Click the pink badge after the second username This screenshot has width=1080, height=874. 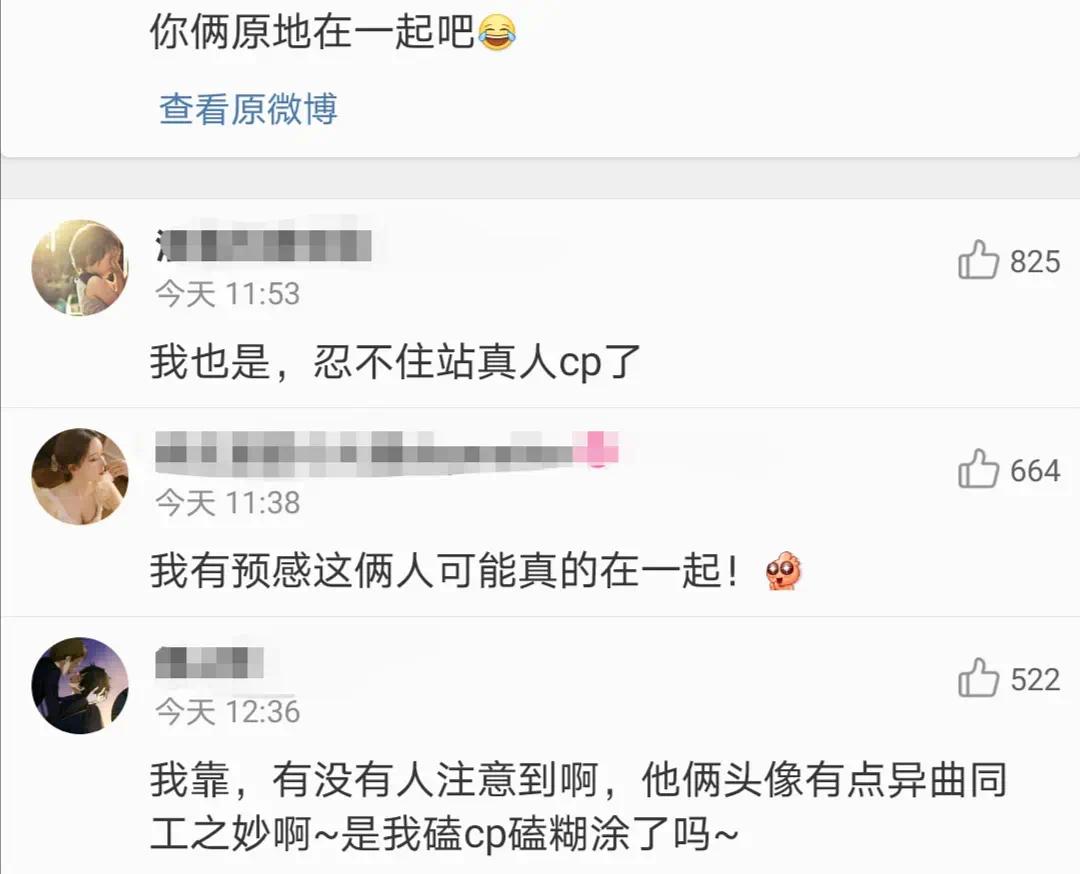click(x=597, y=448)
